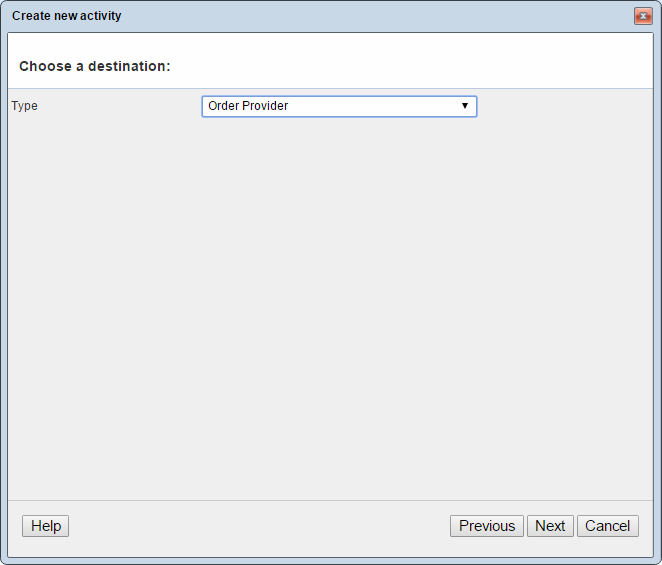This screenshot has height=565, width=662.
Task: Return to the previous wizard step
Action: pyautogui.click(x=487, y=526)
